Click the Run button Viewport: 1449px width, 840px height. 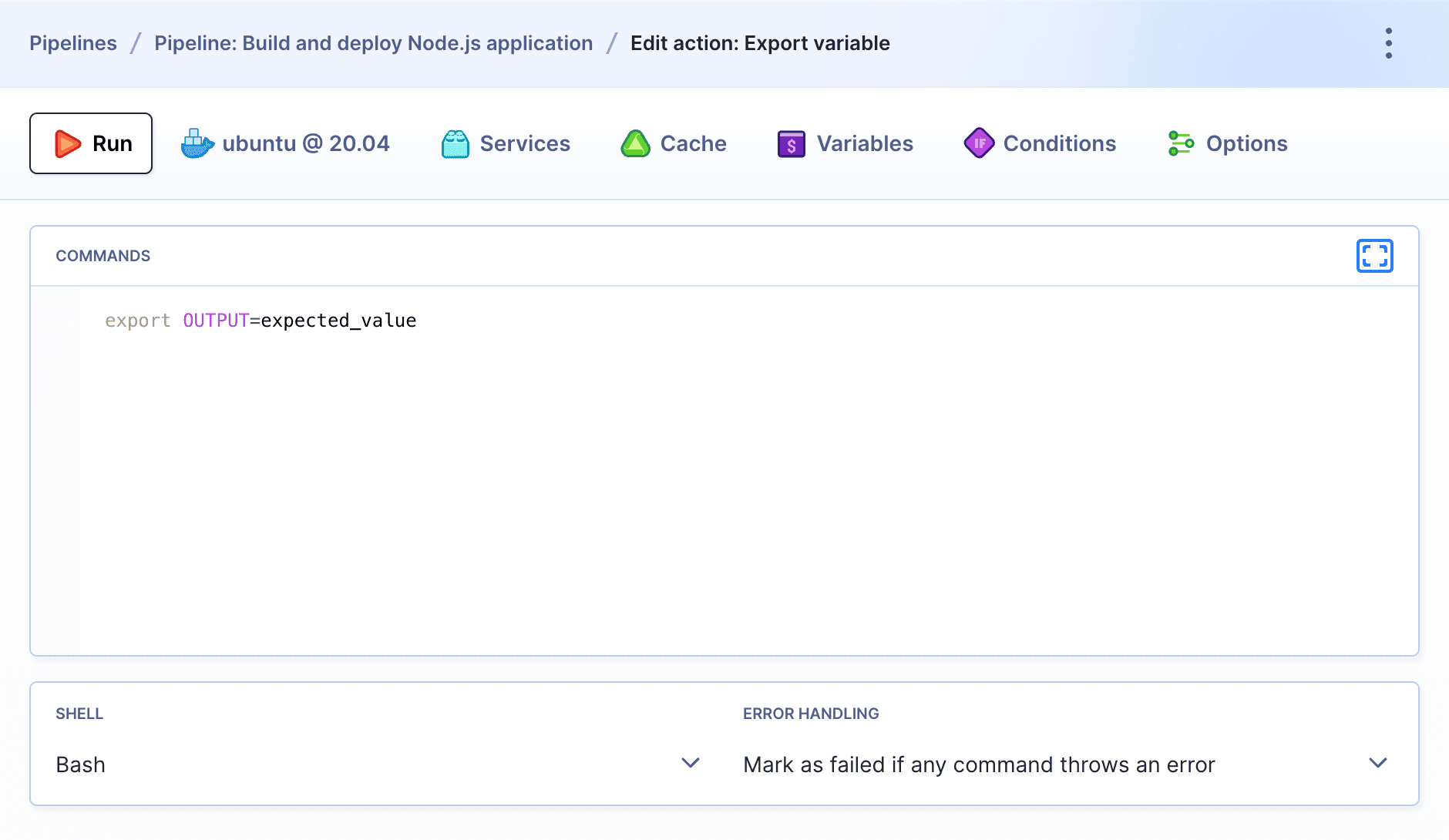[x=90, y=143]
